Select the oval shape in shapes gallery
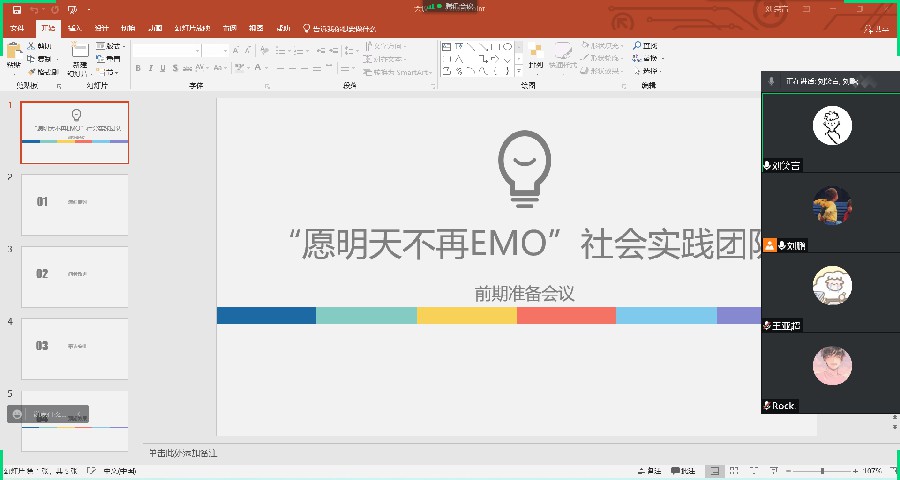Screen dimensions: 900x480 [x=507, y=47]
